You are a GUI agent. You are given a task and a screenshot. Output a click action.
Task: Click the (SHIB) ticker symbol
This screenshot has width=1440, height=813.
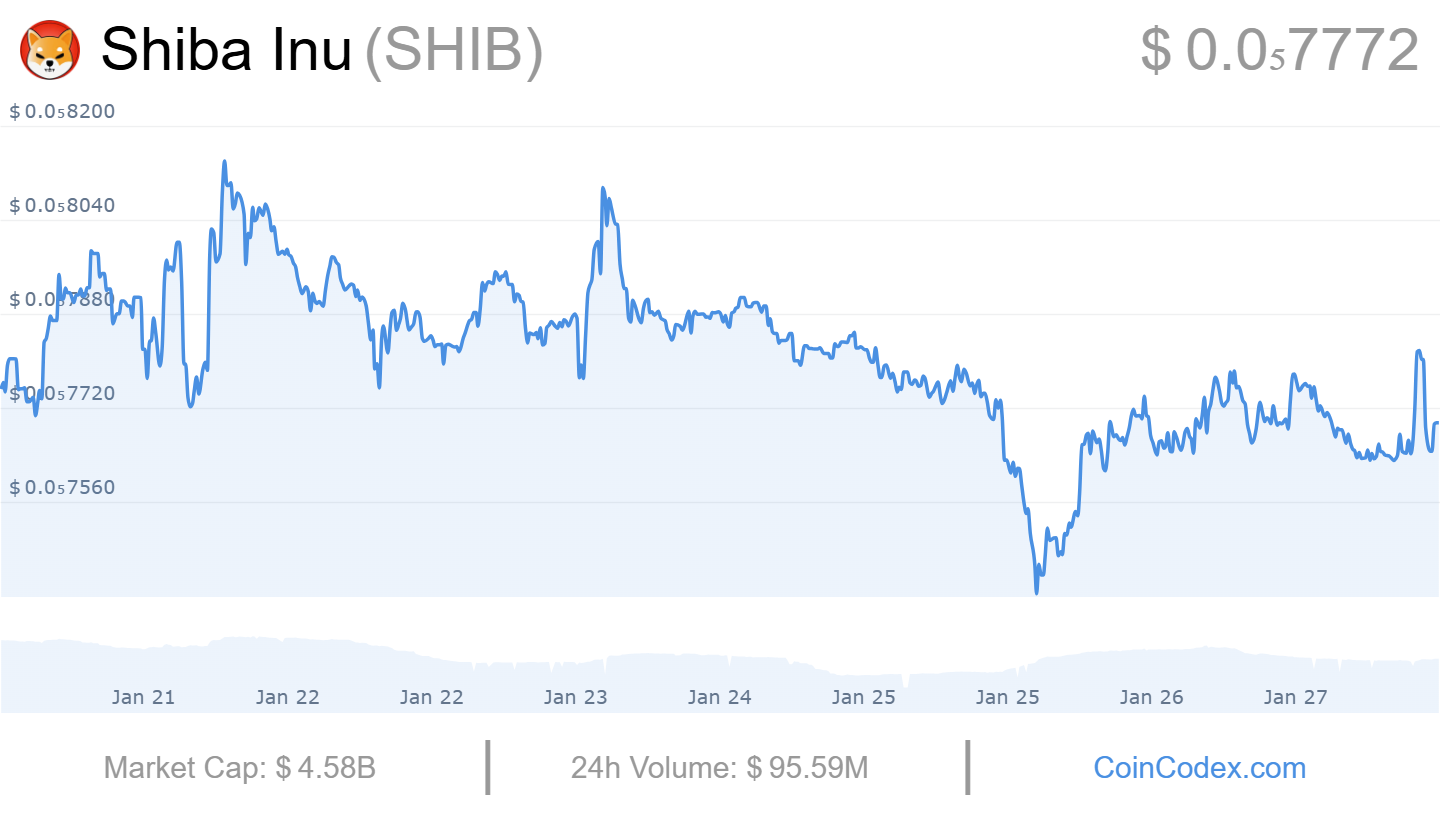(453, 50)
